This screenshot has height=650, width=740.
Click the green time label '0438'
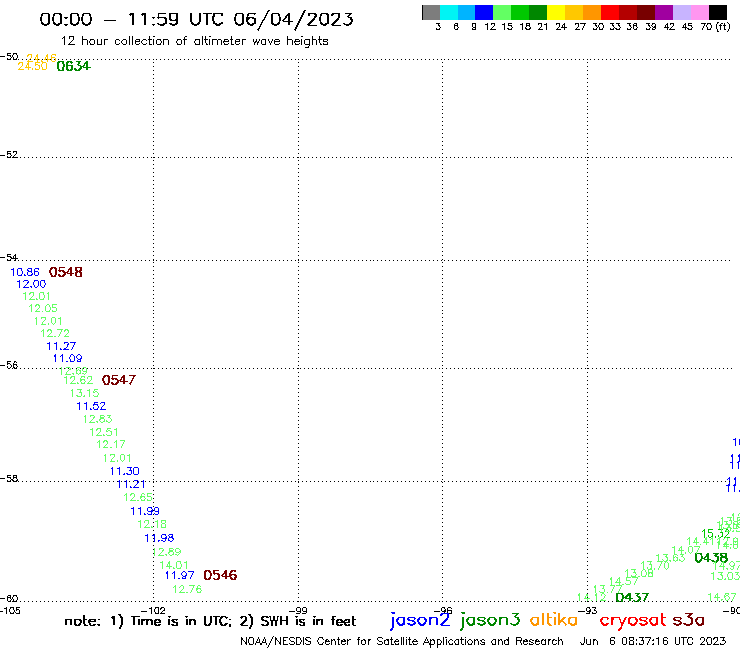(711, 557)
